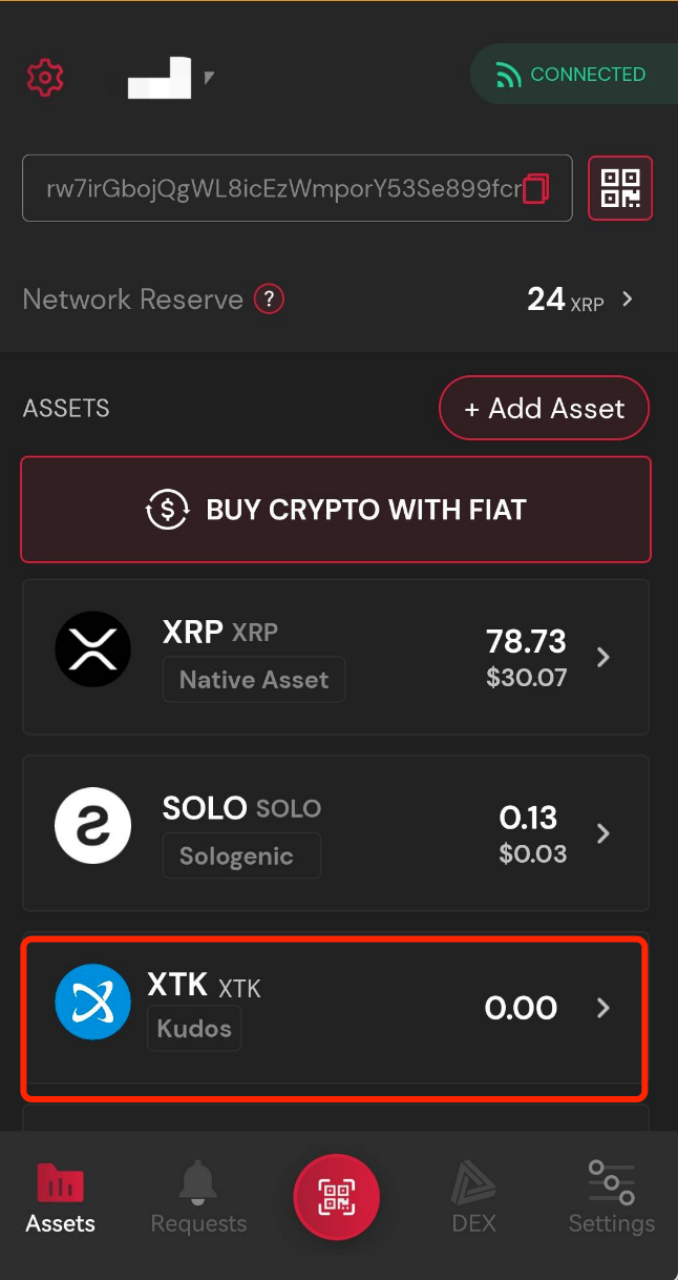Open settings via red gear icon
The image size is (678, 1280).
pos(45,77)
